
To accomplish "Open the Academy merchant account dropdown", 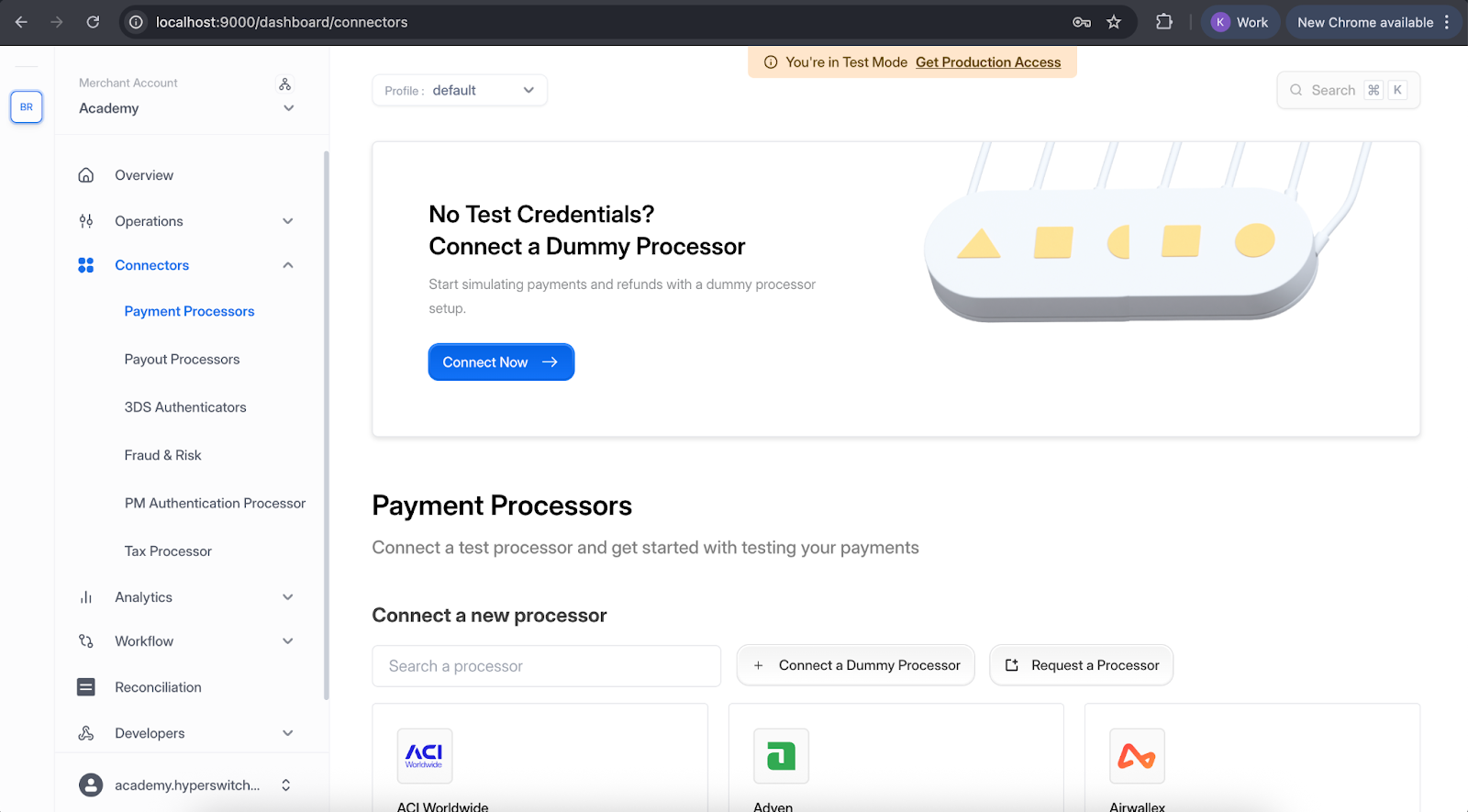I will (288, 108).
